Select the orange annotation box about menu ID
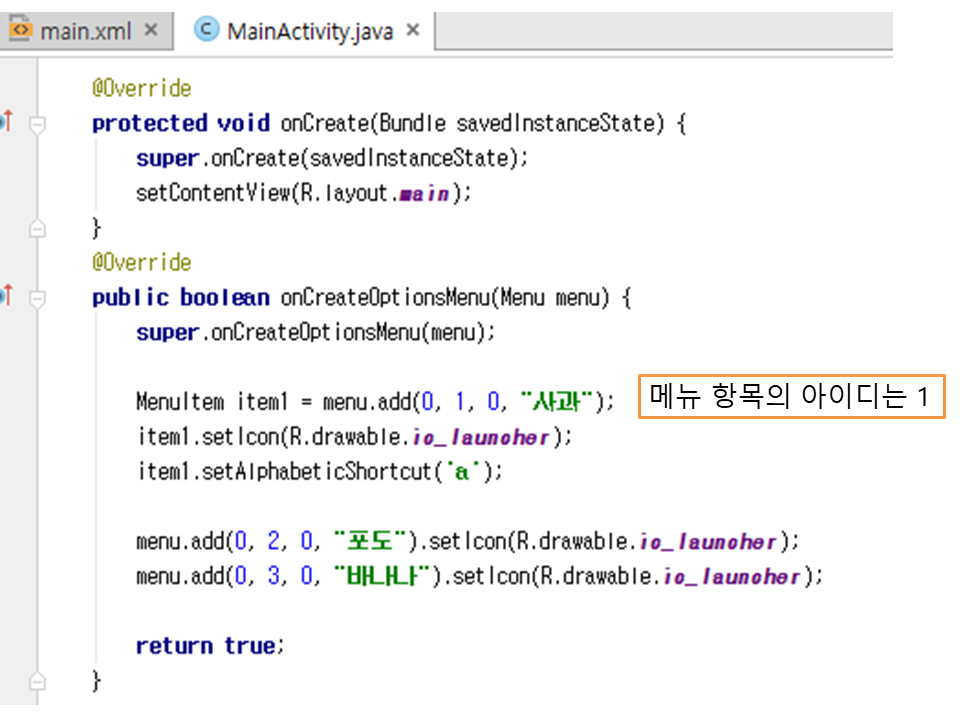The width and height of the screenshot is (960, 720). 790,397
